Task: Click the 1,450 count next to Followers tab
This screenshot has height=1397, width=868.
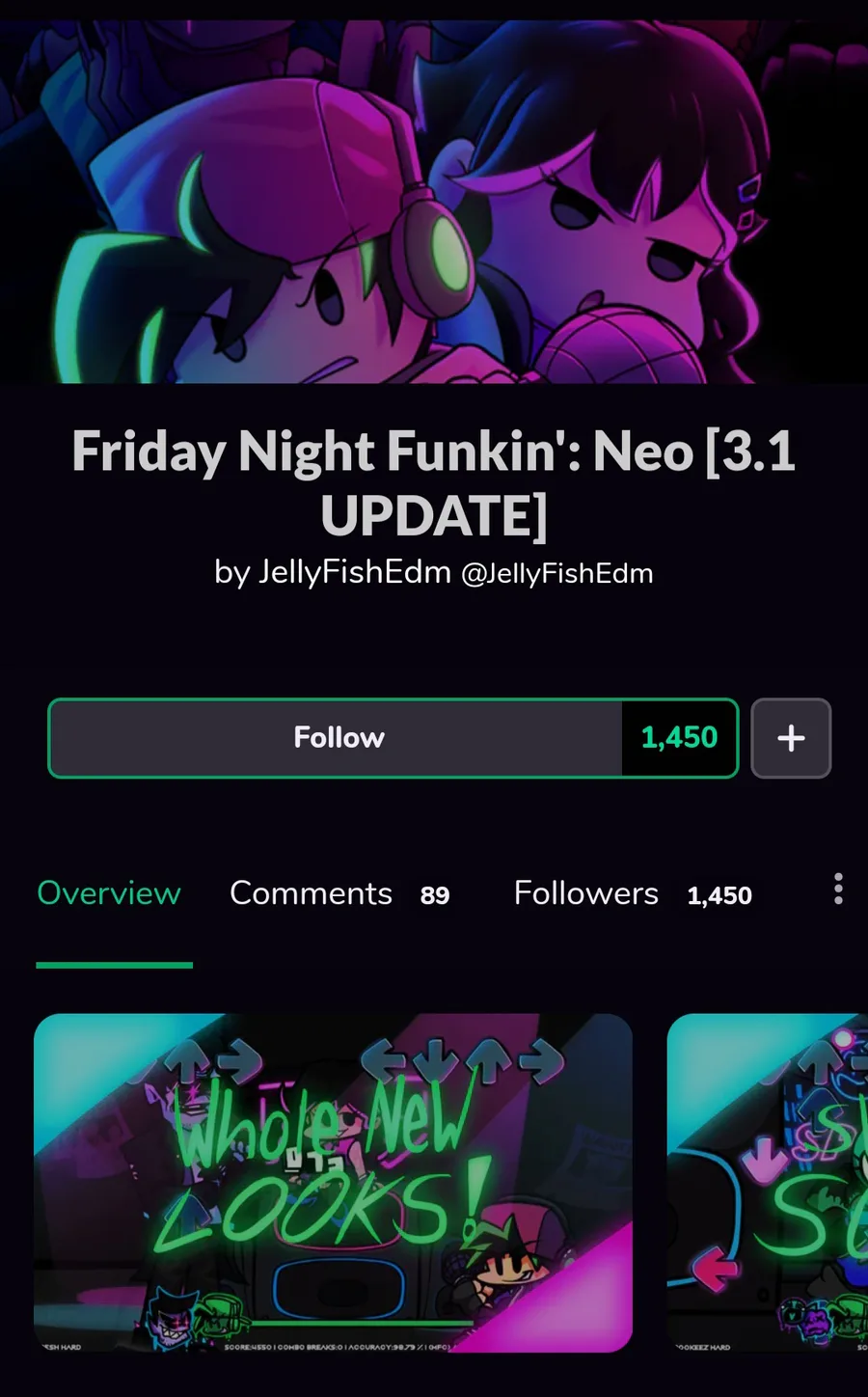Action: click(719, 895)
